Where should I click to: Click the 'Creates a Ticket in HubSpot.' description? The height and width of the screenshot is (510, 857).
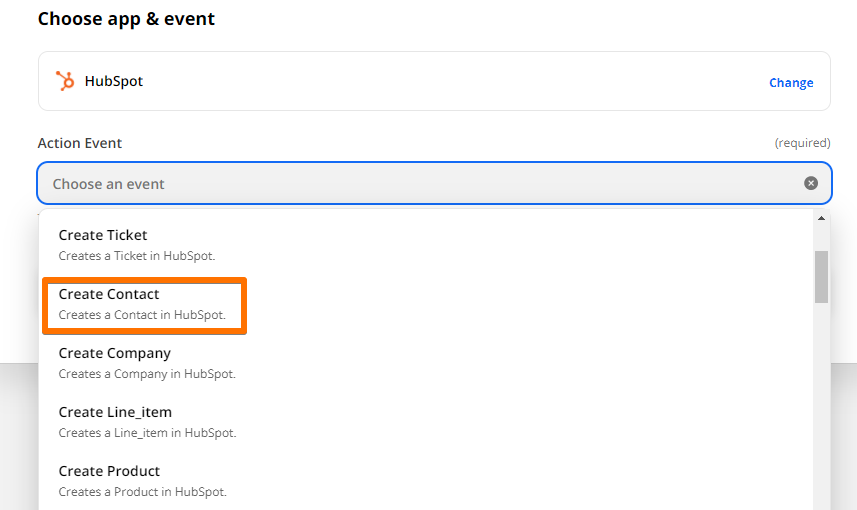pos(137,256)
